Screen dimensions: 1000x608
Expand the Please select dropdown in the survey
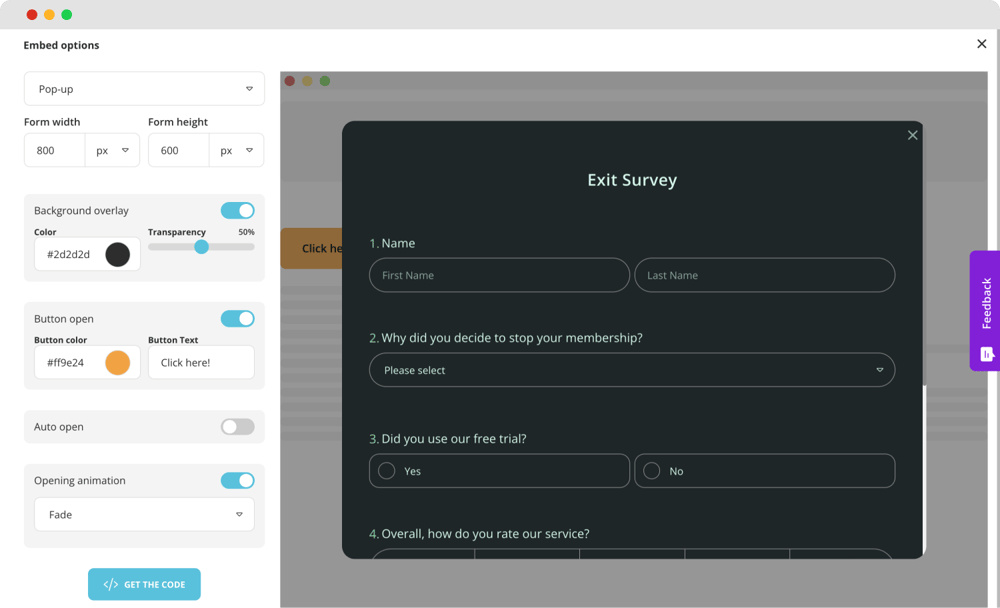point(632,369)
